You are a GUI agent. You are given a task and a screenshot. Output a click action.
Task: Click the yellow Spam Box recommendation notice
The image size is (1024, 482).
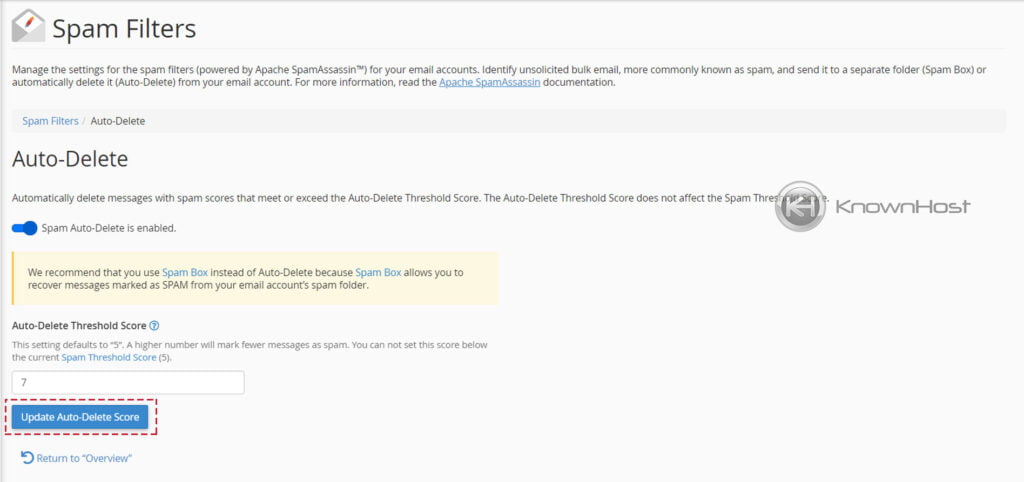(x=255, y=279)
